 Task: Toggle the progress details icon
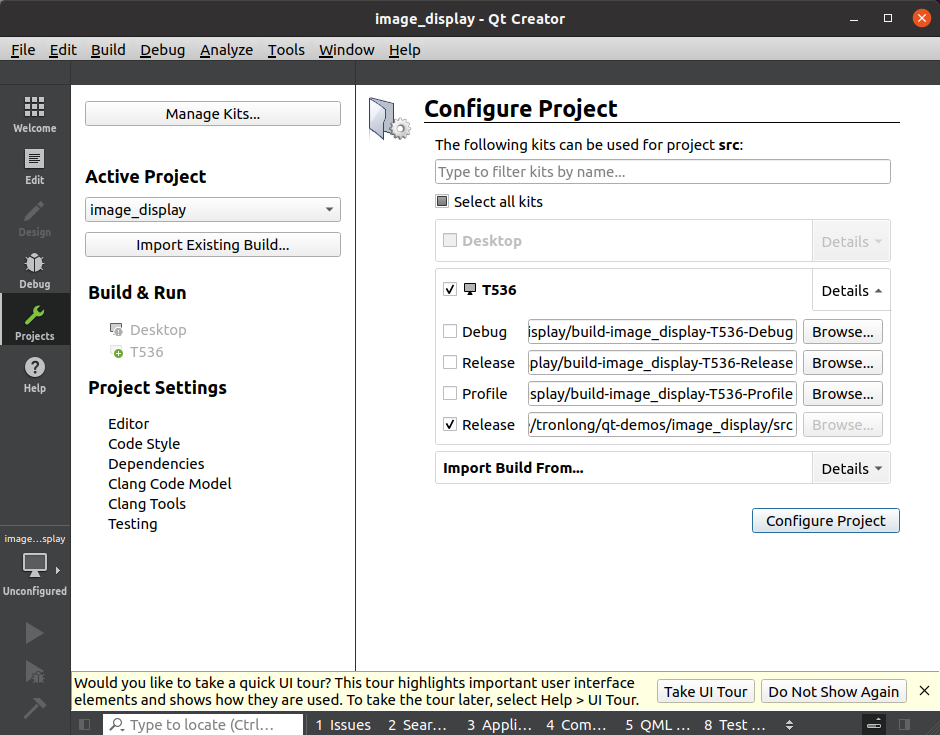tap(875, 725)
